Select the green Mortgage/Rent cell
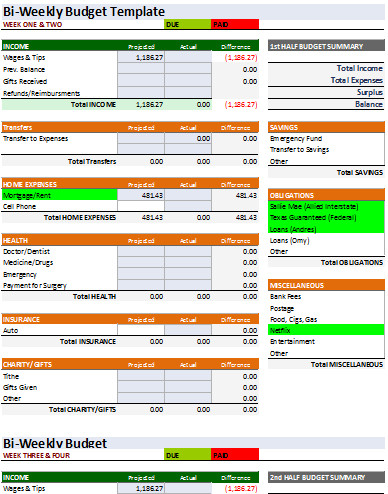Screen dimensions: 388x494 (60, 195)
